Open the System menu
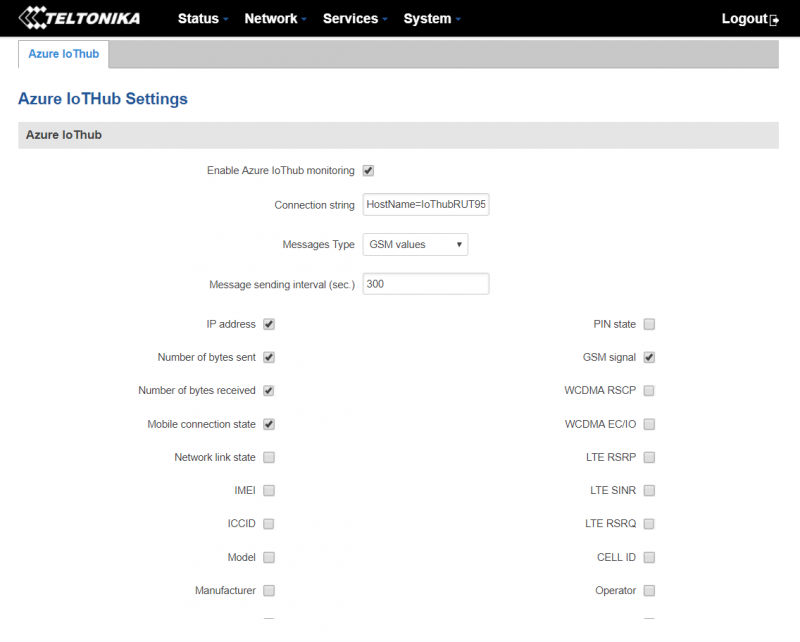The width and height of the screenshot is (800, 642). tap(432, 18)
